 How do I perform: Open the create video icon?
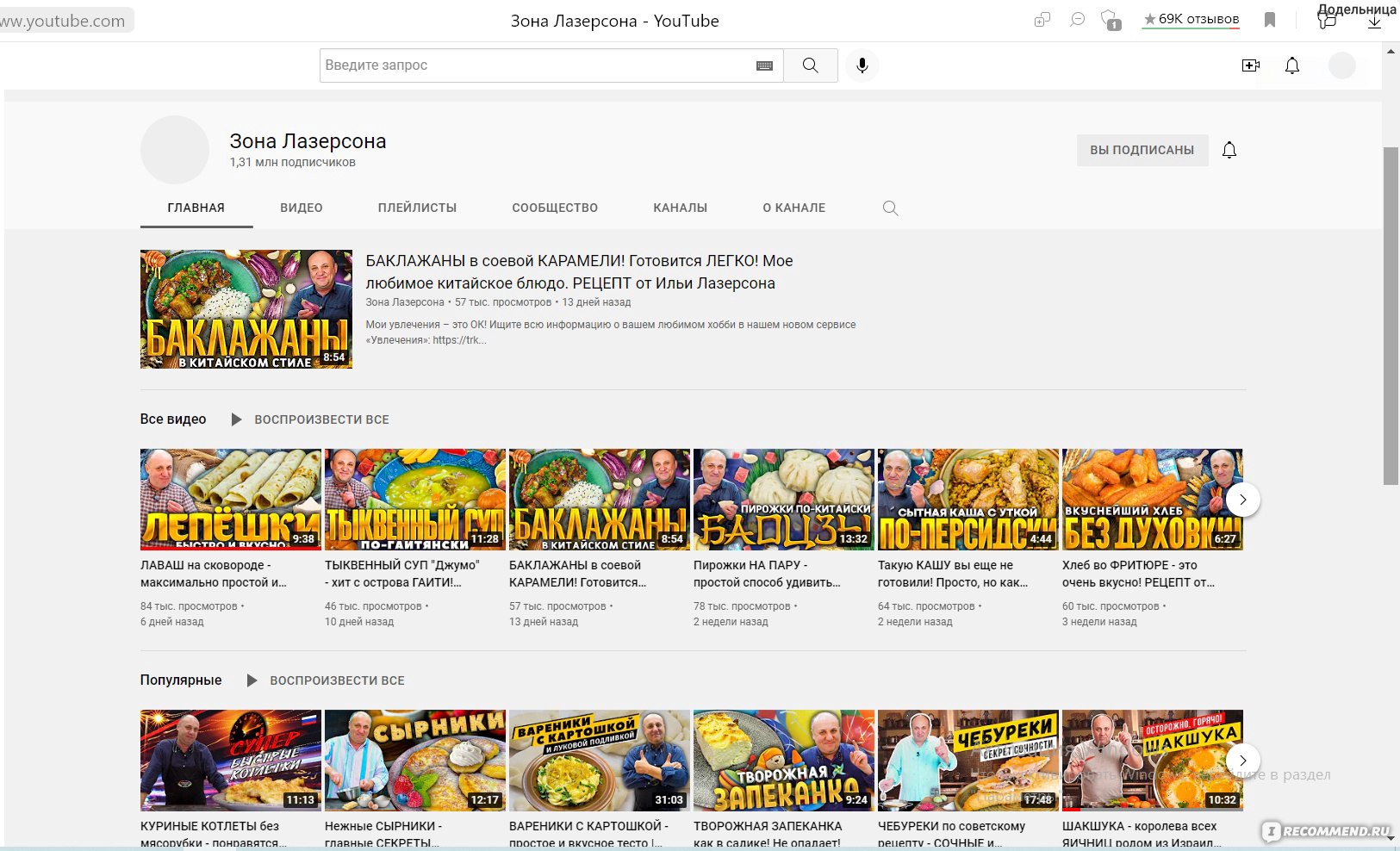[x=1251, y=65]
